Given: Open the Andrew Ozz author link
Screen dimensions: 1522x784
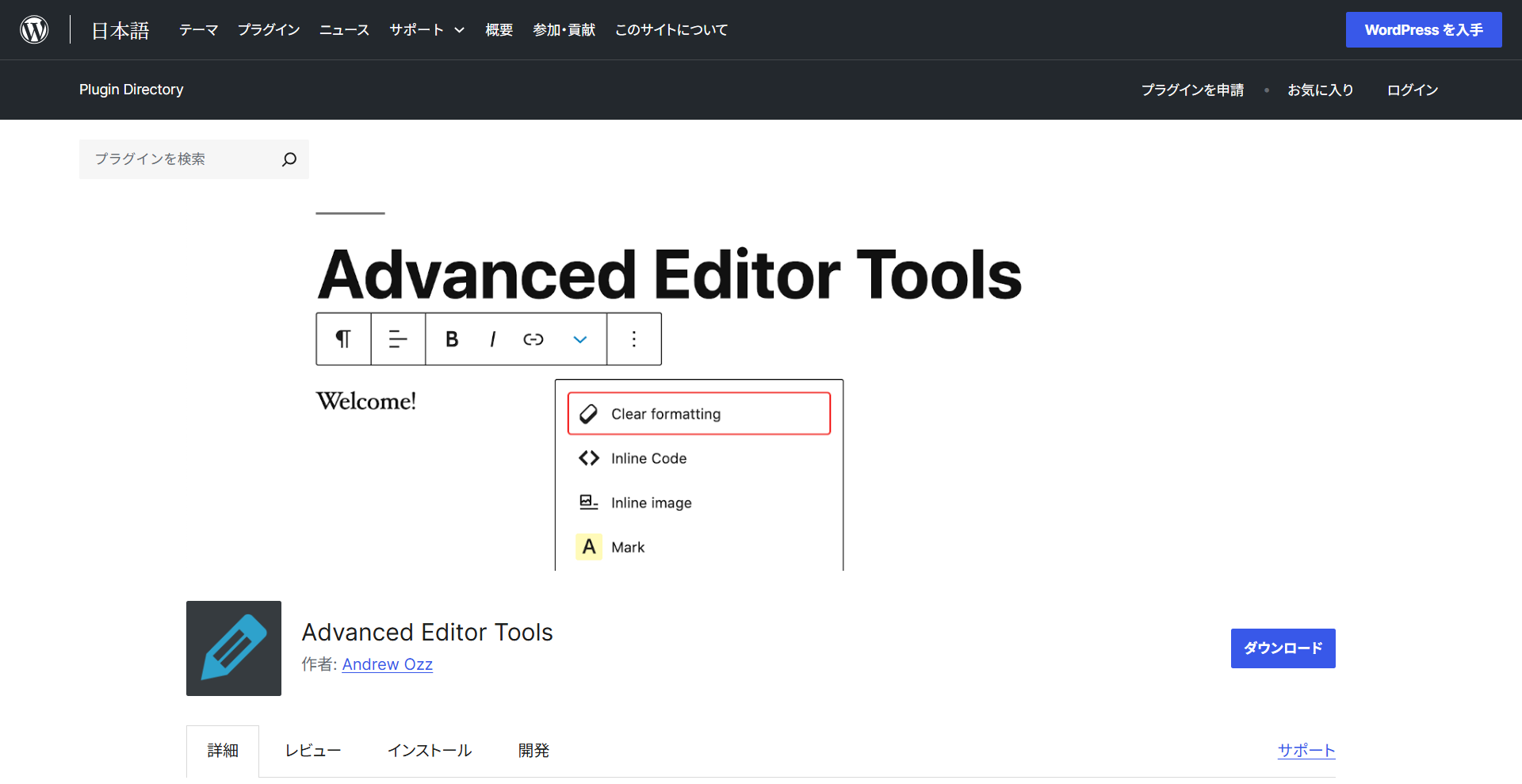Looking at the screenshot, I should tap(387, 664).
